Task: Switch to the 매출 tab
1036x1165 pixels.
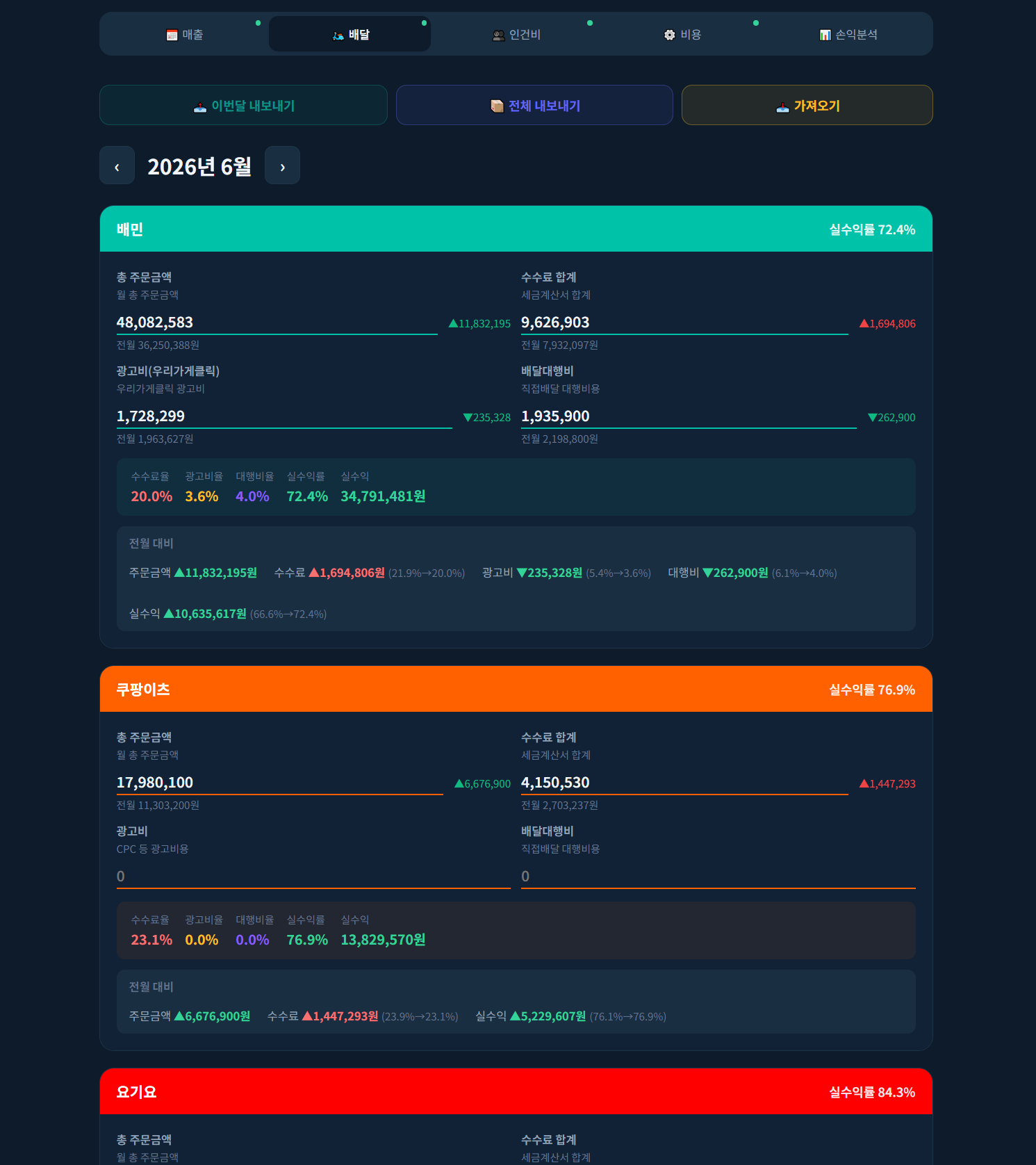Action: pos(184,34)
